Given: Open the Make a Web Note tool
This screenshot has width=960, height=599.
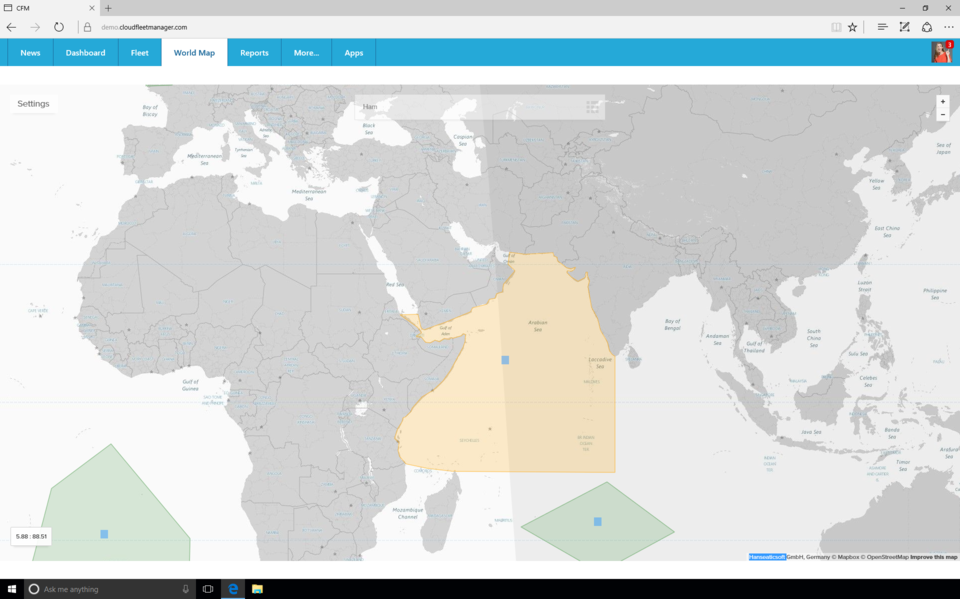Looking at the screenshot, I should click(904, 27).
